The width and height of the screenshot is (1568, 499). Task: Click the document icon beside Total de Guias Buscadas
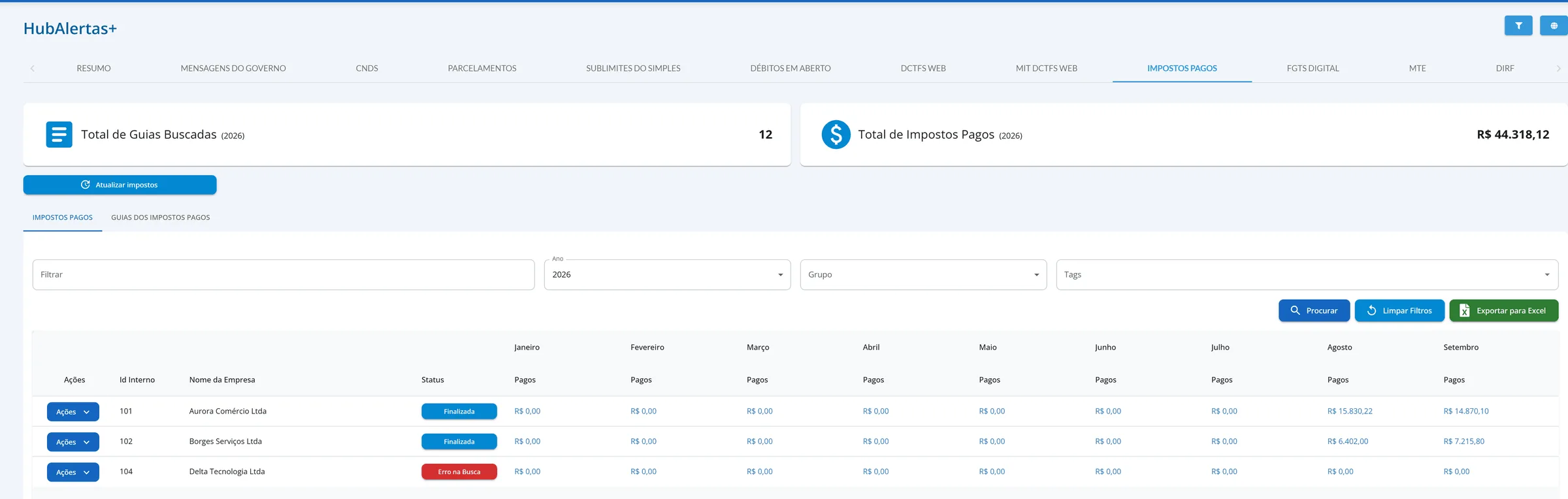coord(59,135)
